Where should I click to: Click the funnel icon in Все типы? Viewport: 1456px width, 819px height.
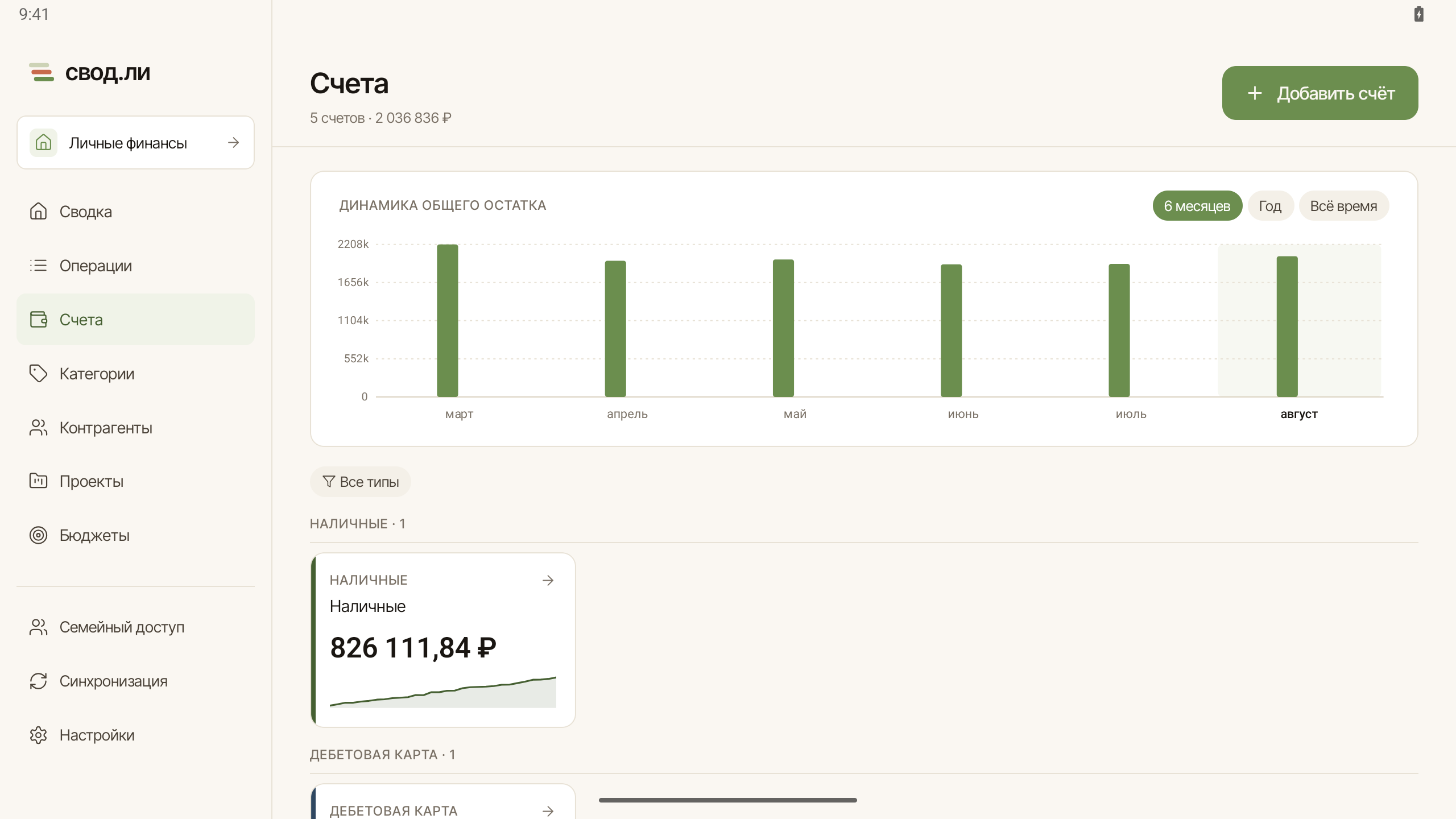[329, 482]
